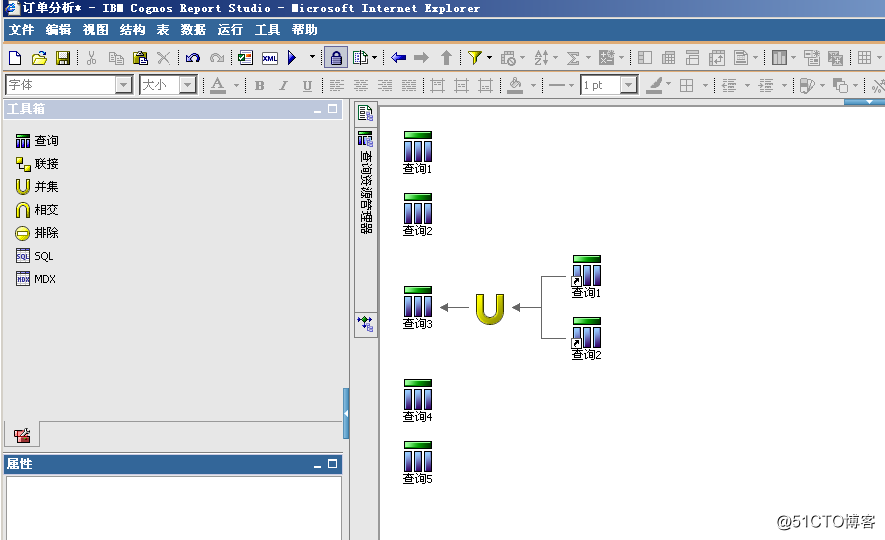
Task: Click the font color A icon
Action: pyautogui.click(x=218, y=85)
